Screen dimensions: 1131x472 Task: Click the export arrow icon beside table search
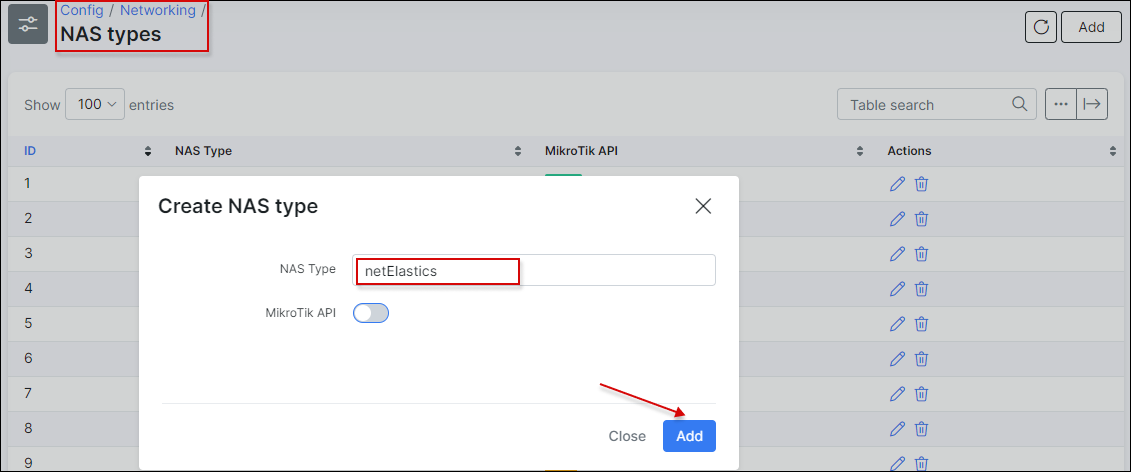tap(1092, 104)
